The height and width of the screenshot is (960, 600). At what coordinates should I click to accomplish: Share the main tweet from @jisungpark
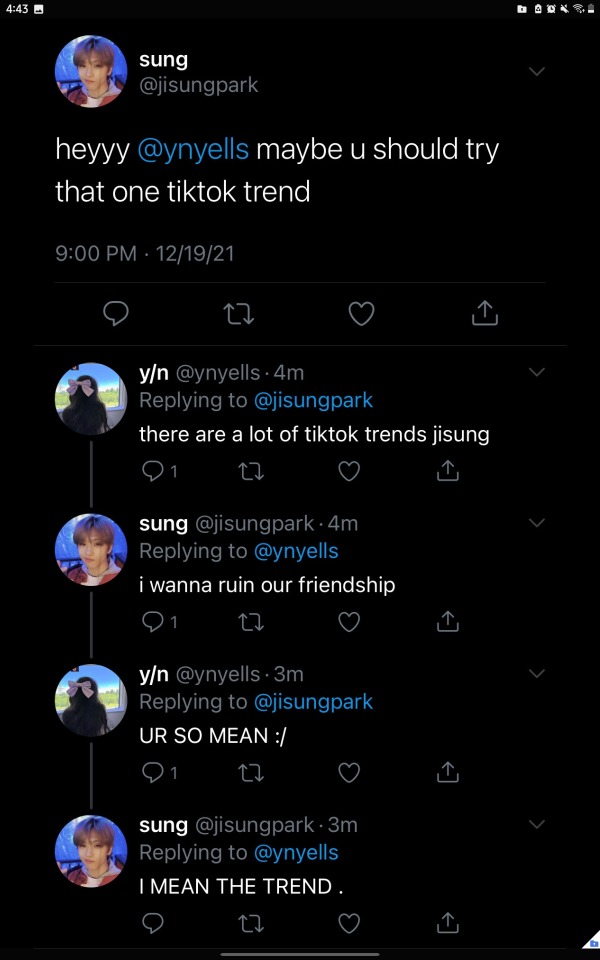click(x=484, y=314)
